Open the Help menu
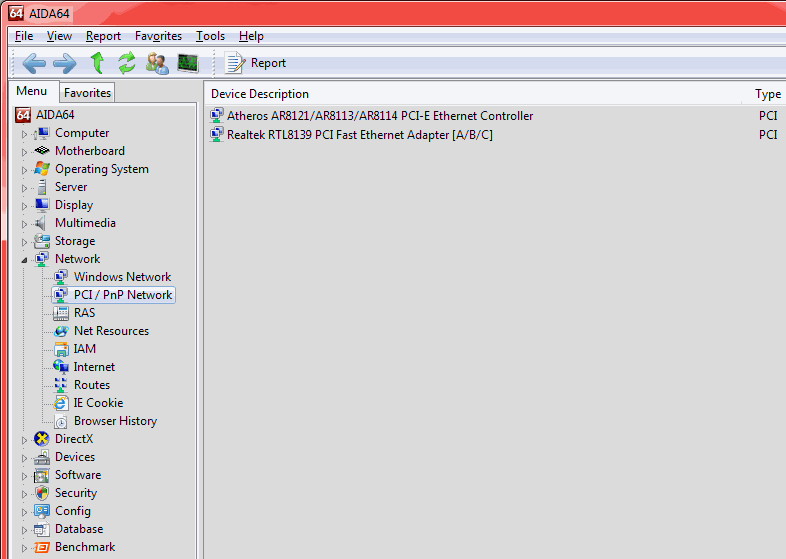This screenshot has width=786, height=559. click(x=251, y=36)
